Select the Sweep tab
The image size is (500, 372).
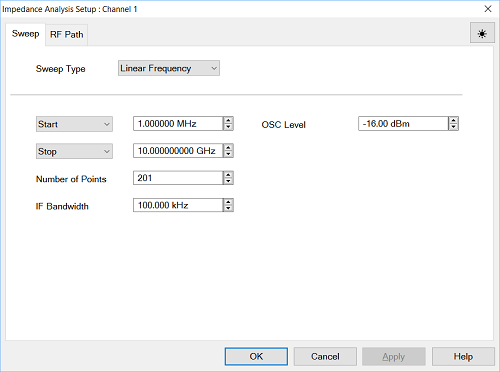[x=26, y=34]
